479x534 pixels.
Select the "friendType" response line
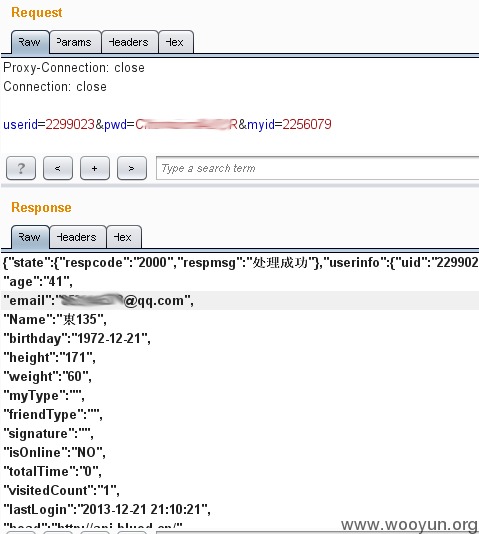53,414
